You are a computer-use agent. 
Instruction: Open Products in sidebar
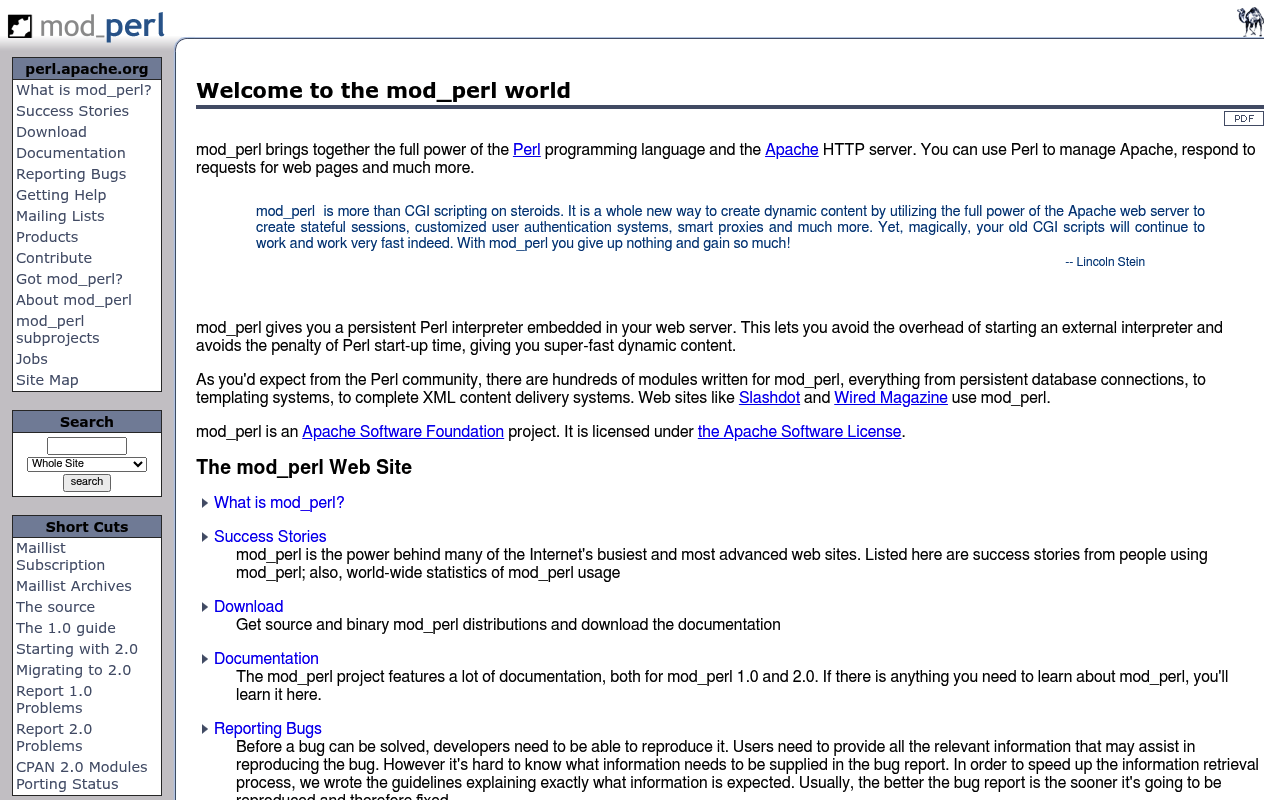(x=47, y=237)
